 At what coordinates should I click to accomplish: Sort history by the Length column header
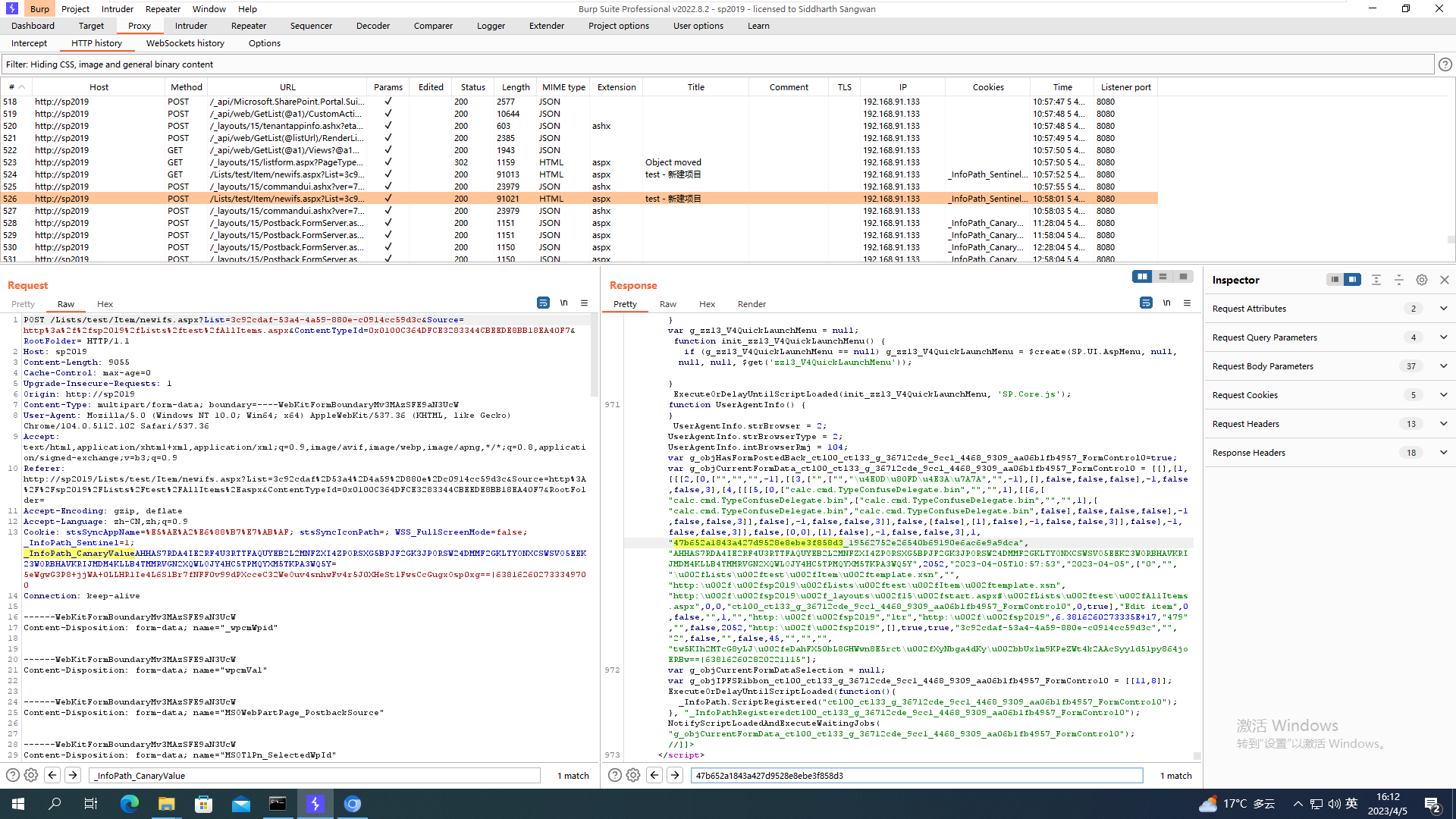point(516,87)
